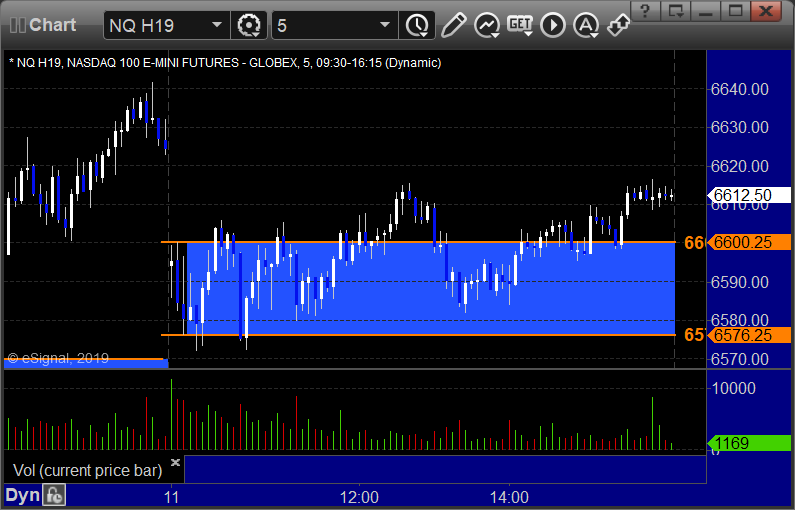The height and width of the screenshot is (510, 795).
Task: Click the detach window icon
Action: pos(675,11)
